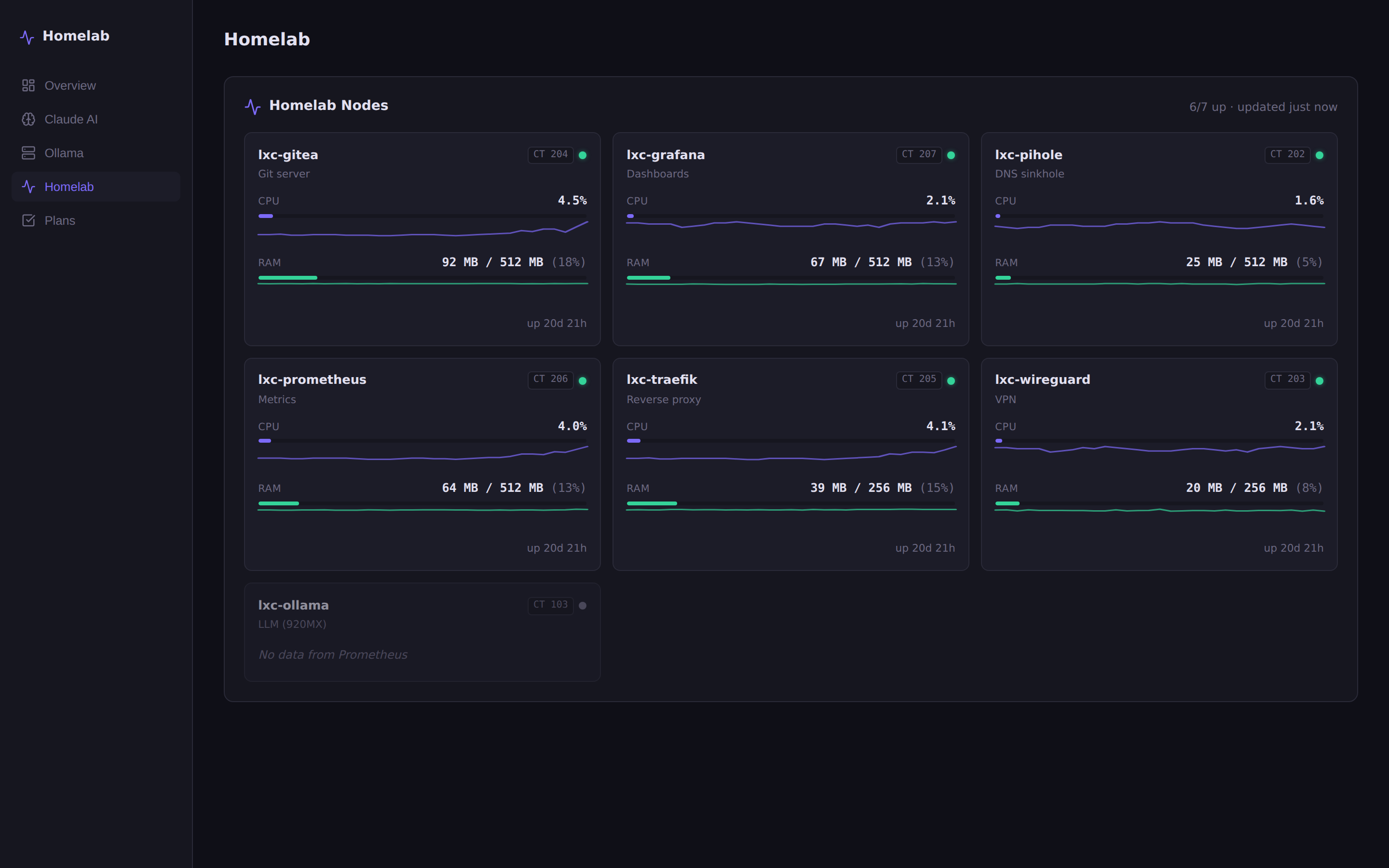The image size is (1389, 868).
Task: Click lxc-pihole CPU sparkline chart
Action: click(x=1159, y=226)
